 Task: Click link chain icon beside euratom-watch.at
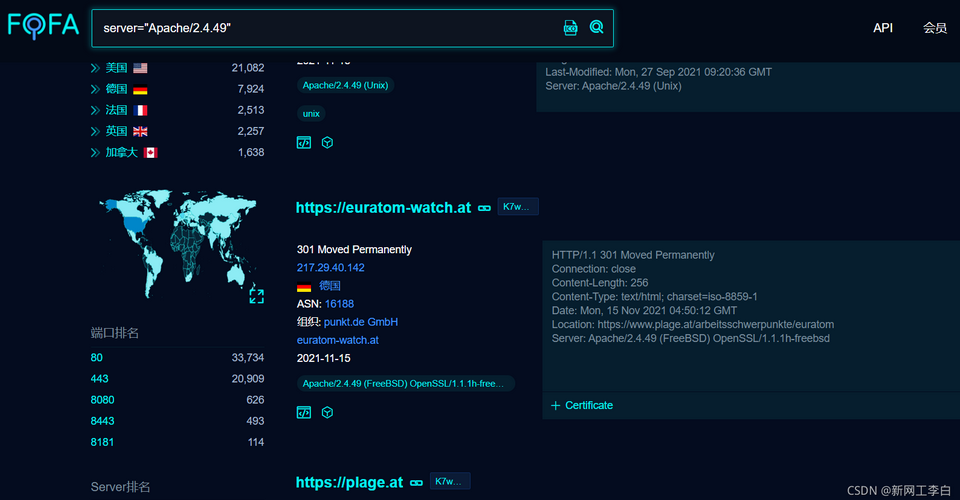[x=484, y=209]
